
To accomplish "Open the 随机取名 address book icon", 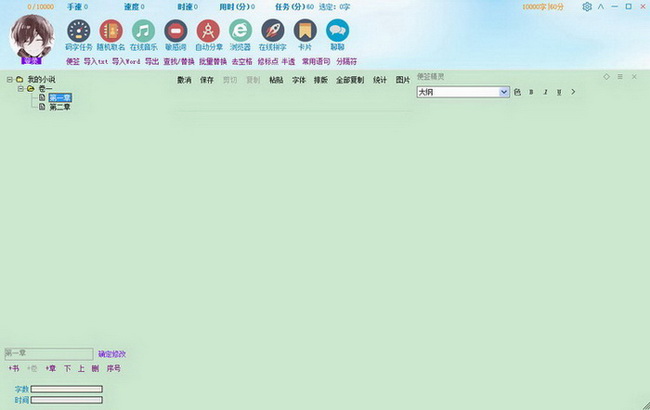I will click(111, 31).
